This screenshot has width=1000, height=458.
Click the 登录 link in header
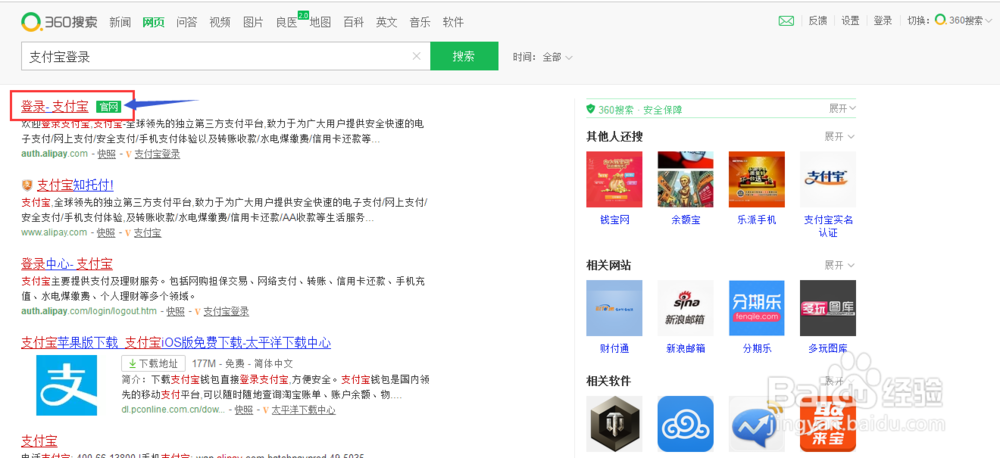(x=883, y=20)
